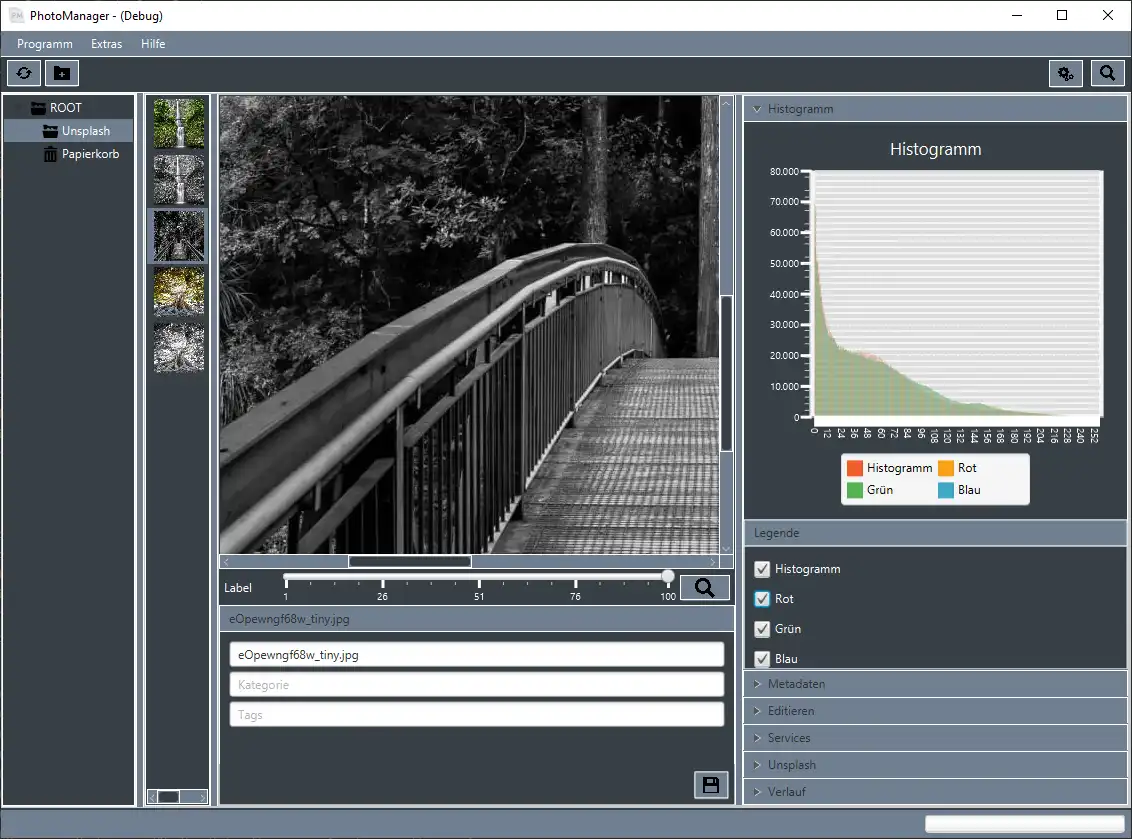The height and width of the screenshot is (839, 1132).
Task: Uncheck the Rot channel checkbox
Action: [762, 599]
